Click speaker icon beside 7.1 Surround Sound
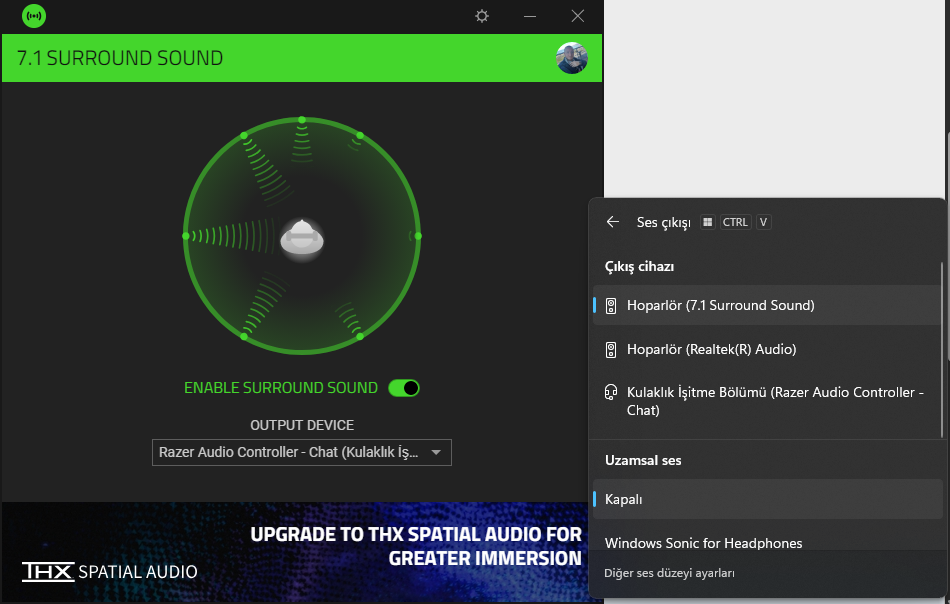 pyautogui.click(x=611, y=305)
